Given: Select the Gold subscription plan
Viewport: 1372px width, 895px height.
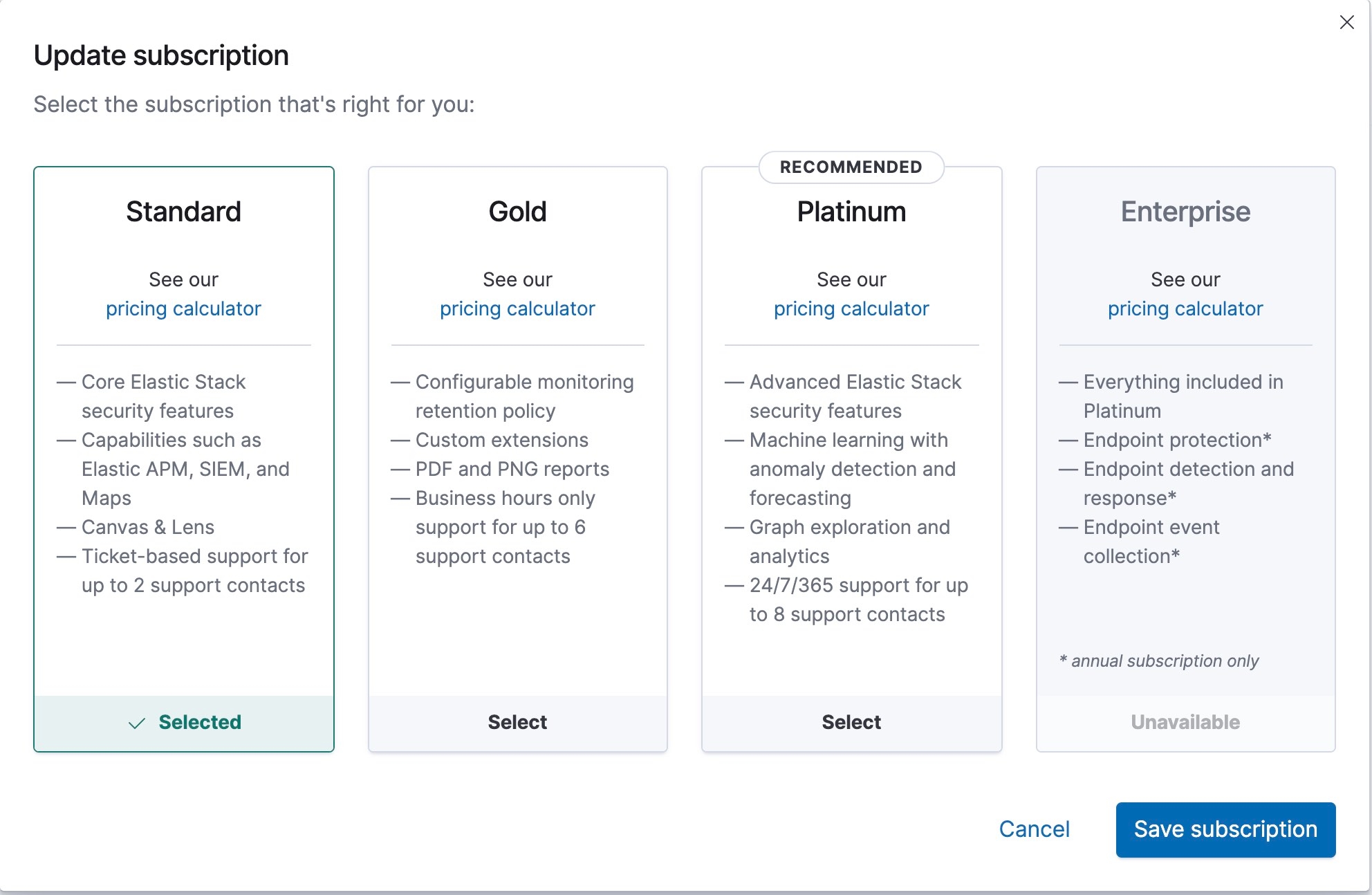Looking at the screenshot, I should click(x=517, y=722).
